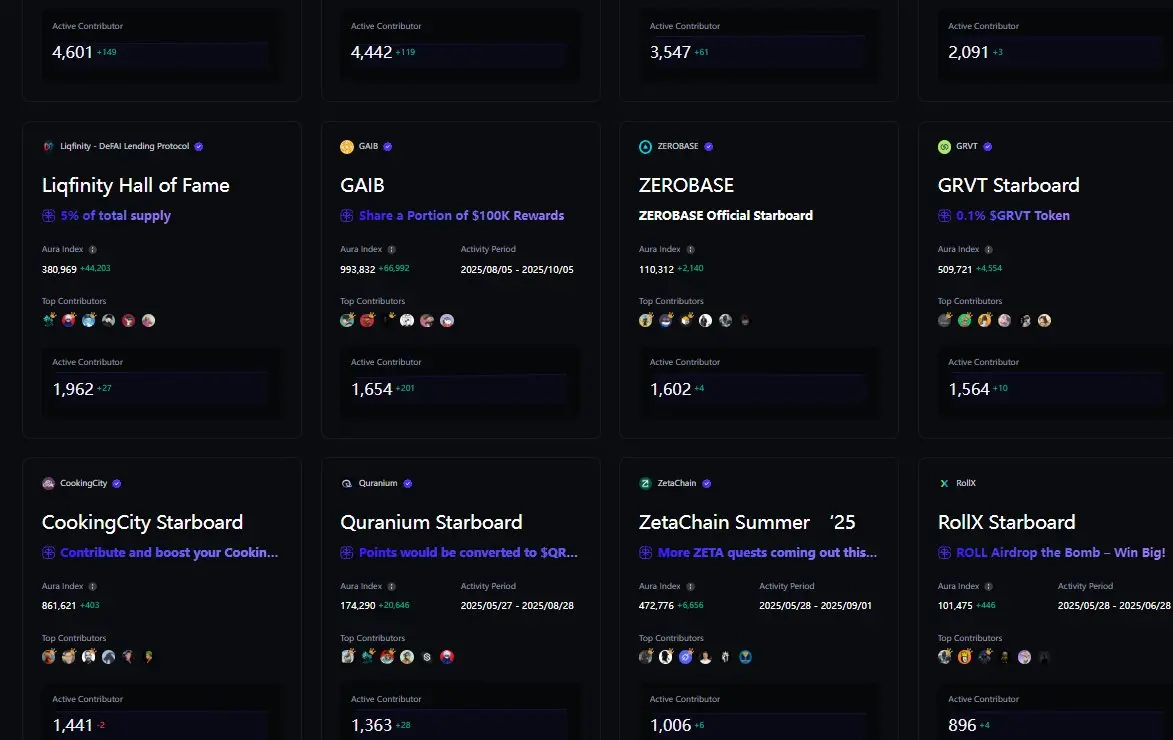Click the verified badge next to ZEROBASE
1173x740 pixels.
pyautogui.click(x=708, y=147)
